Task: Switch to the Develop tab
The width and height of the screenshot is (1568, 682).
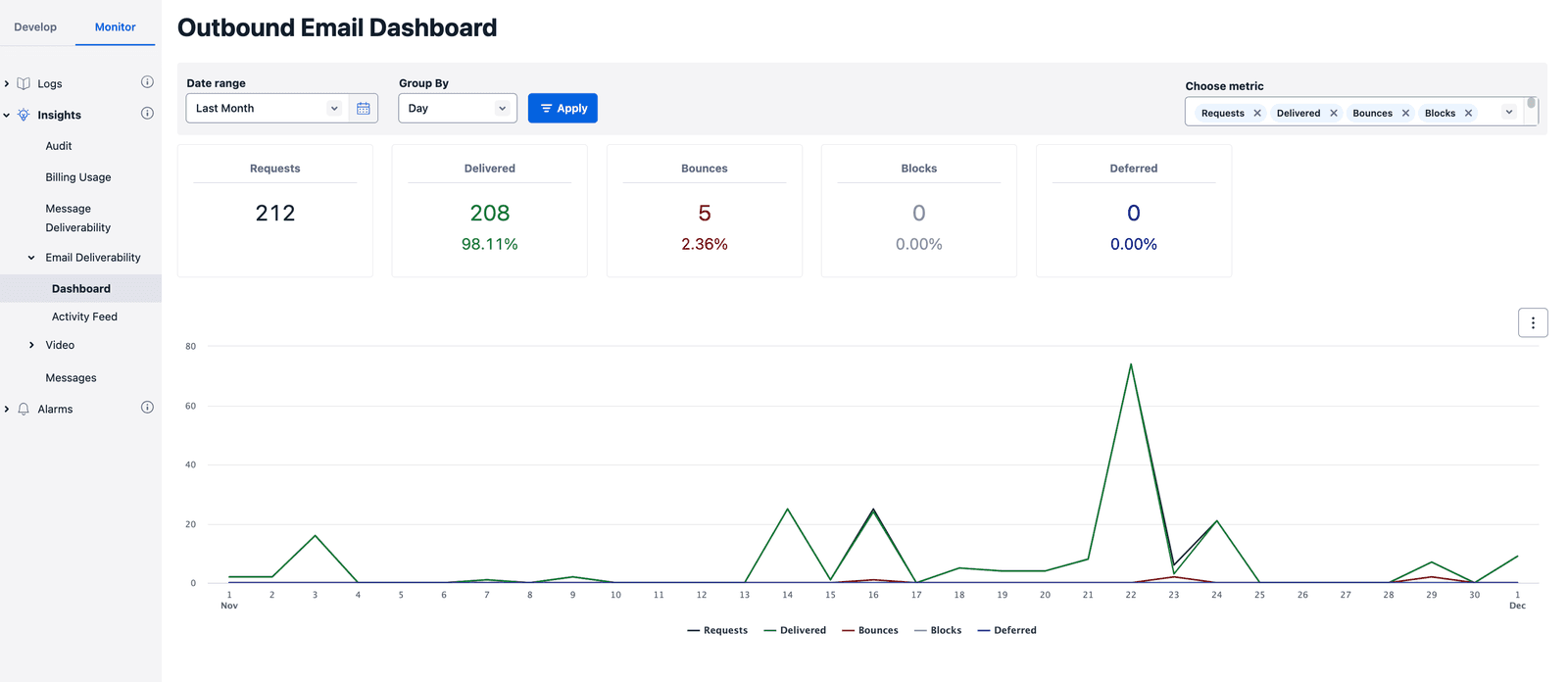Action: [x=35, y=27]
